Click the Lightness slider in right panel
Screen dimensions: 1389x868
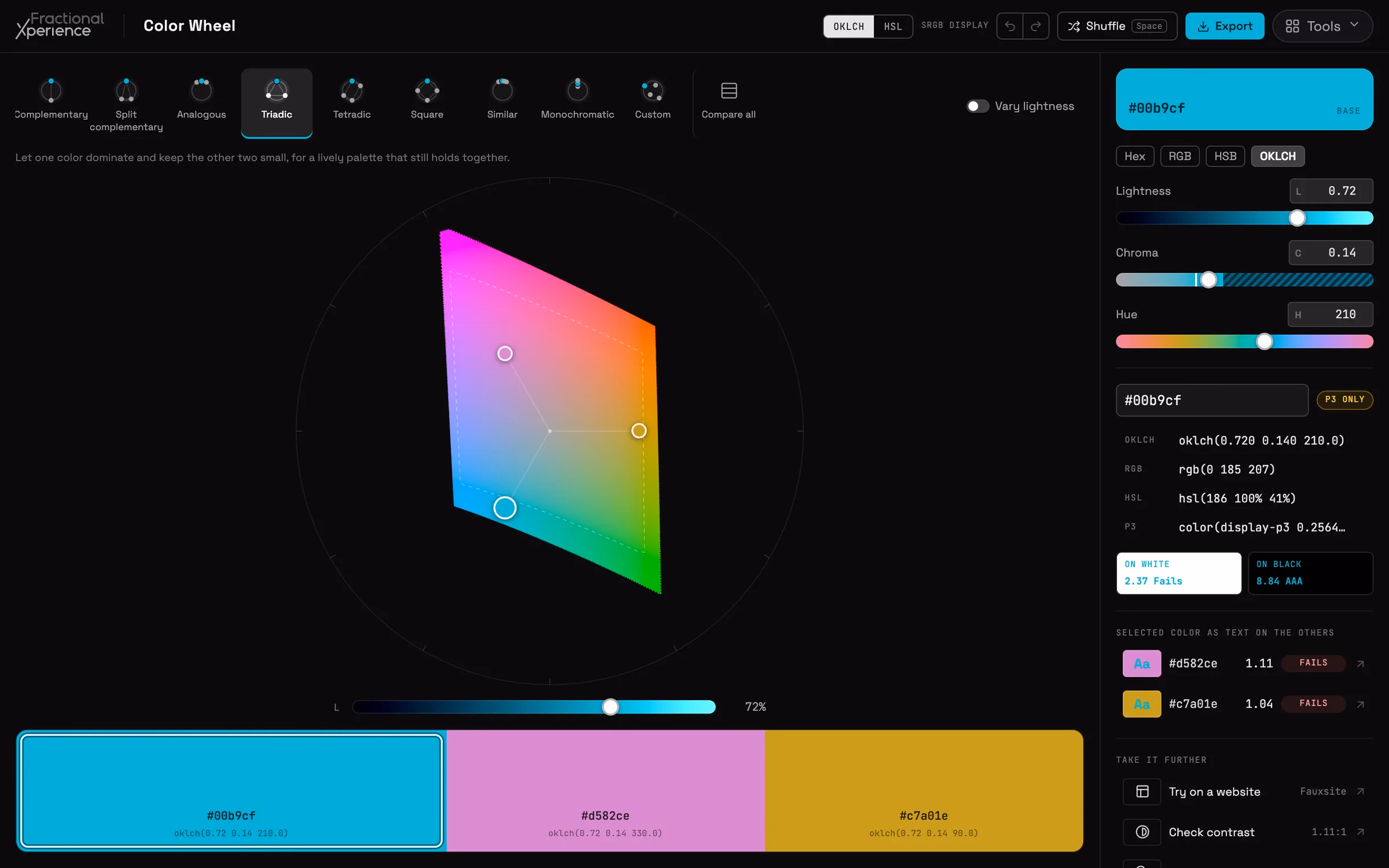click(x=1244, y=218)
